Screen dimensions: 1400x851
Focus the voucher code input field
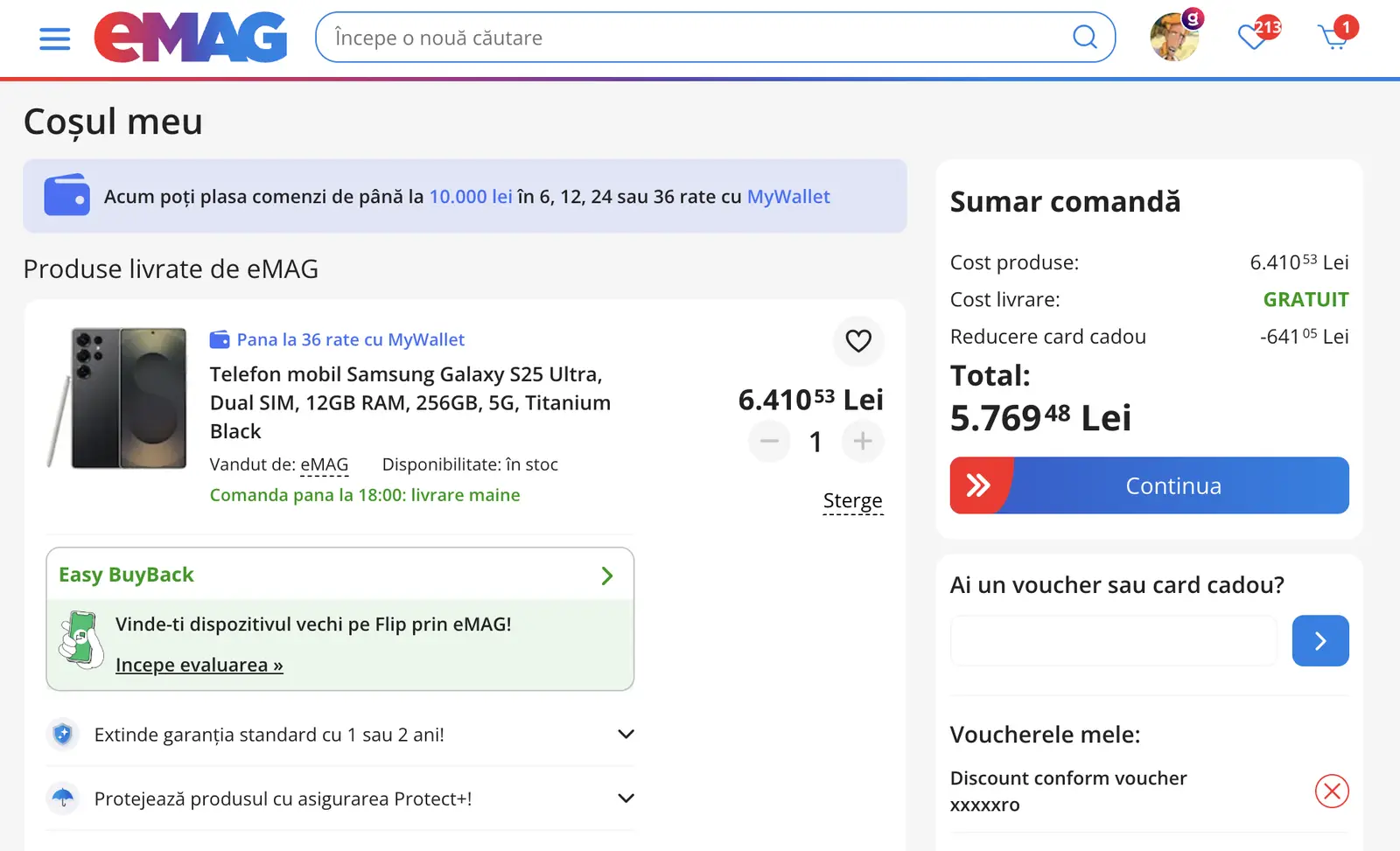[x=1113, y=641]
